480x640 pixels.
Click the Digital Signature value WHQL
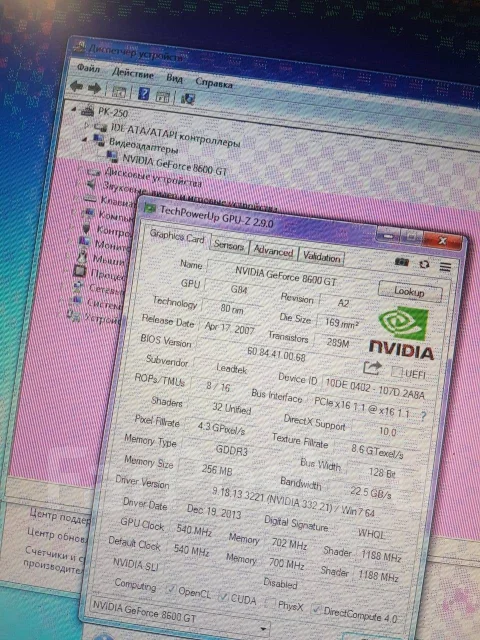click(371, 534)
